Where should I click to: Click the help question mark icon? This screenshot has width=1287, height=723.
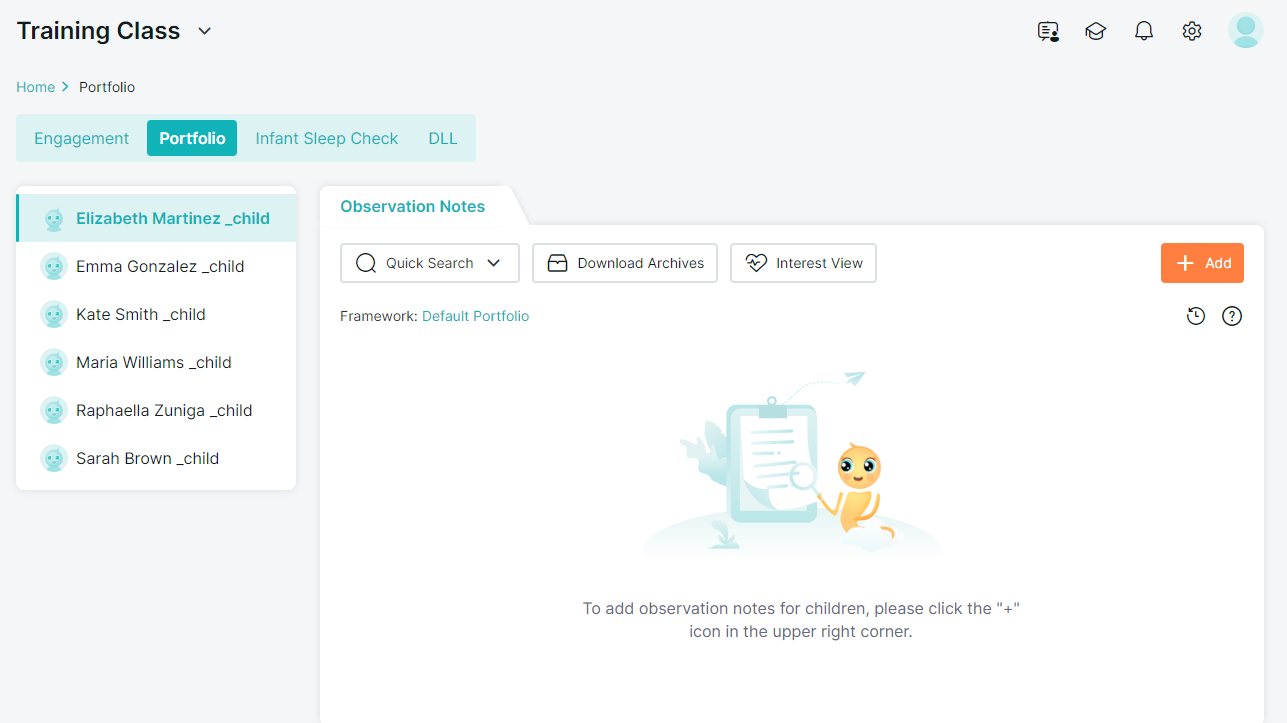coord(1232,316)
